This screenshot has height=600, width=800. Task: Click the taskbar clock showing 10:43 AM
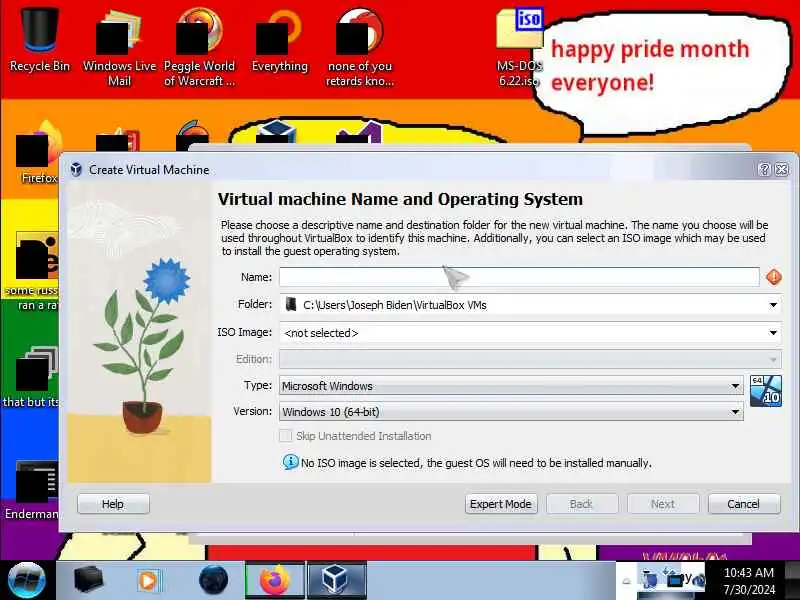[749, 581]
